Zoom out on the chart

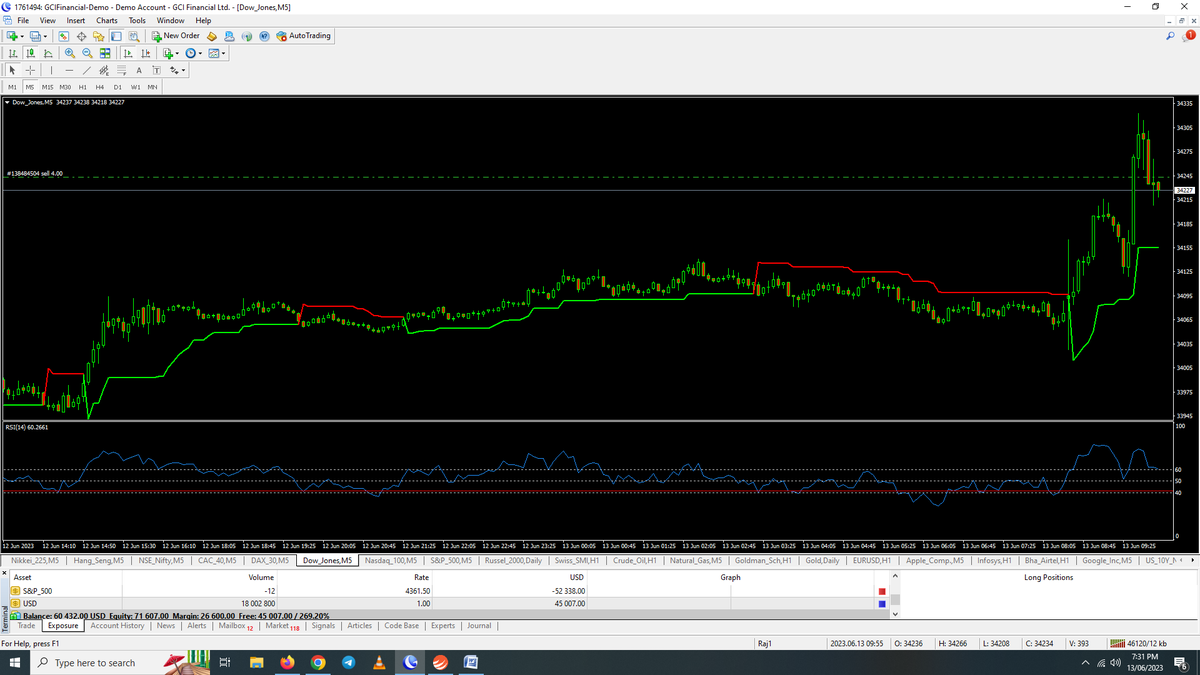(87, 53)
